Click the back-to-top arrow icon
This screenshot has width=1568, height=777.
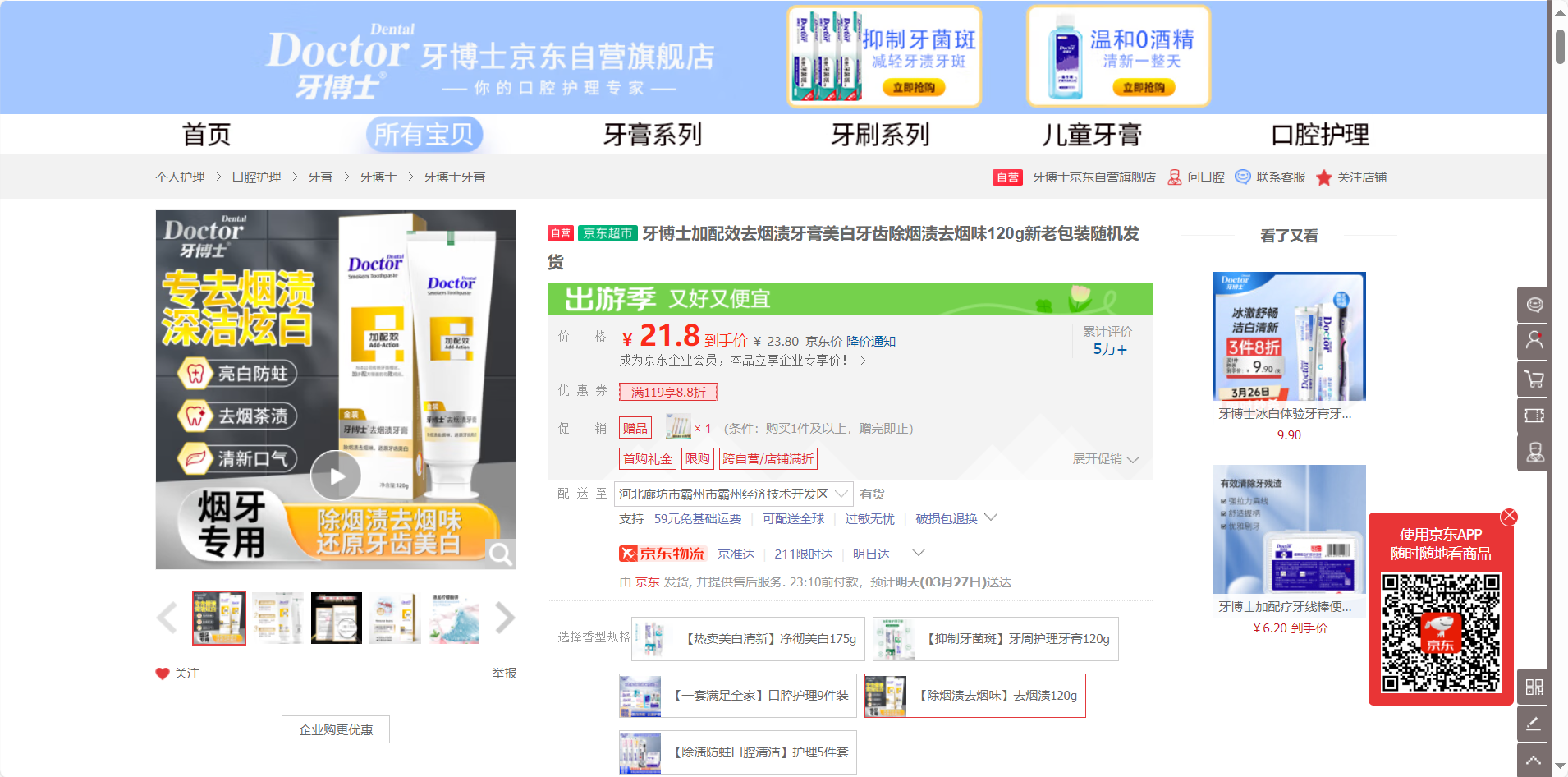click(1533, 760)
